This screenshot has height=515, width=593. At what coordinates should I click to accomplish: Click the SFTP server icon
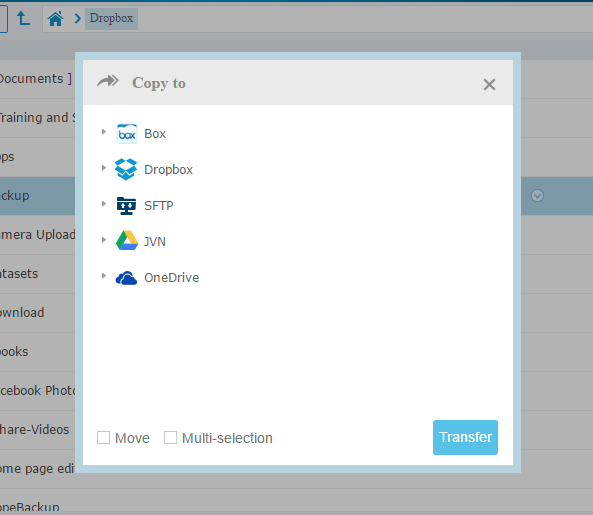(126, 206)
